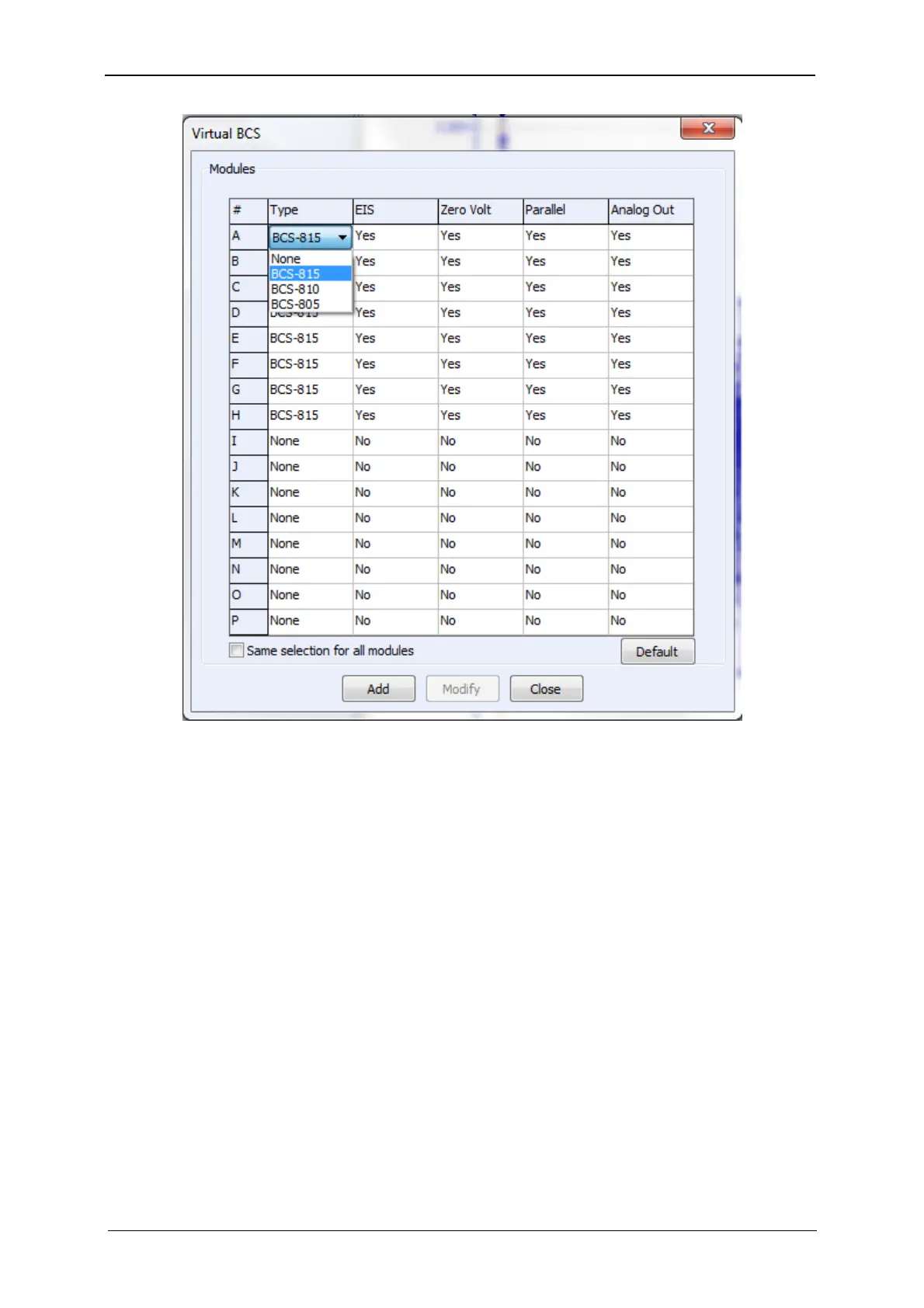Select the Zero Volt column header

pyautogui.click(x=481, y=210)
